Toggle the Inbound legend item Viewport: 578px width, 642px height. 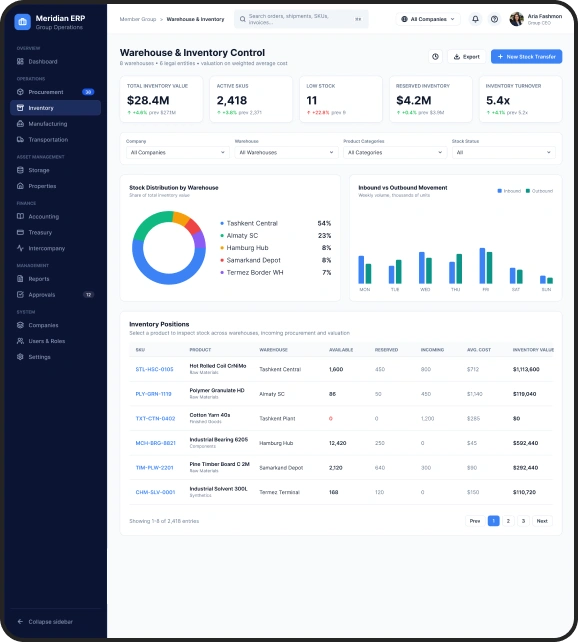(509, 191)
